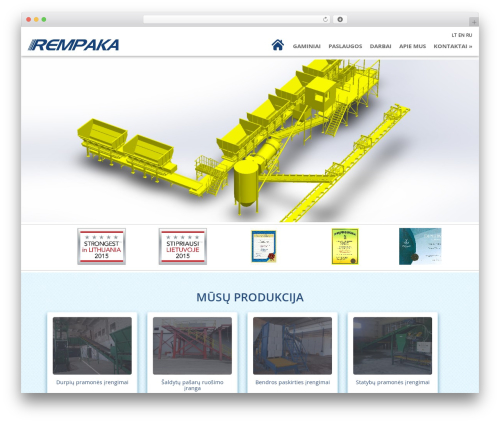
Task: Follow the Šaldytų pašarų ruošimo įranga link
Action: pos(192,385)
